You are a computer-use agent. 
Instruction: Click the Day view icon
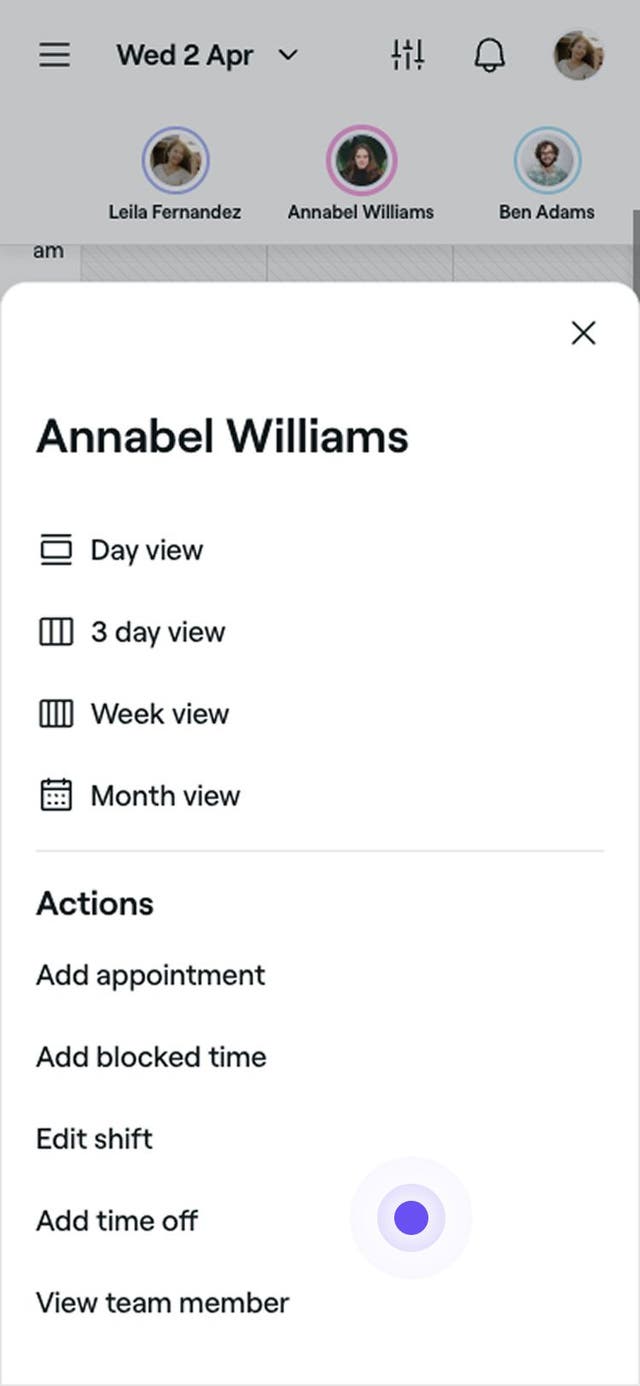[x=56, y=550]
